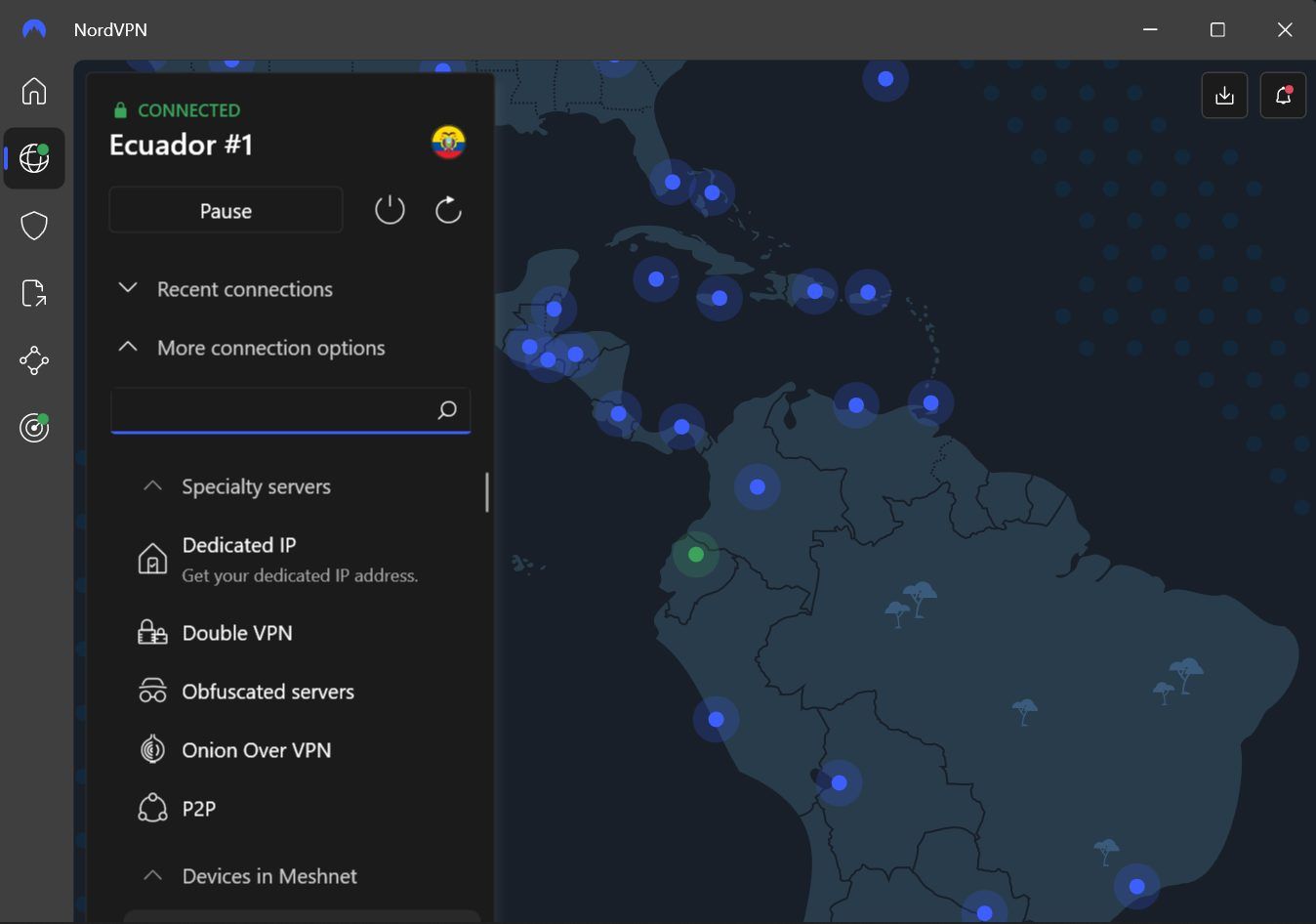Collapse the Specialty servers chevron

coord(152,485)
